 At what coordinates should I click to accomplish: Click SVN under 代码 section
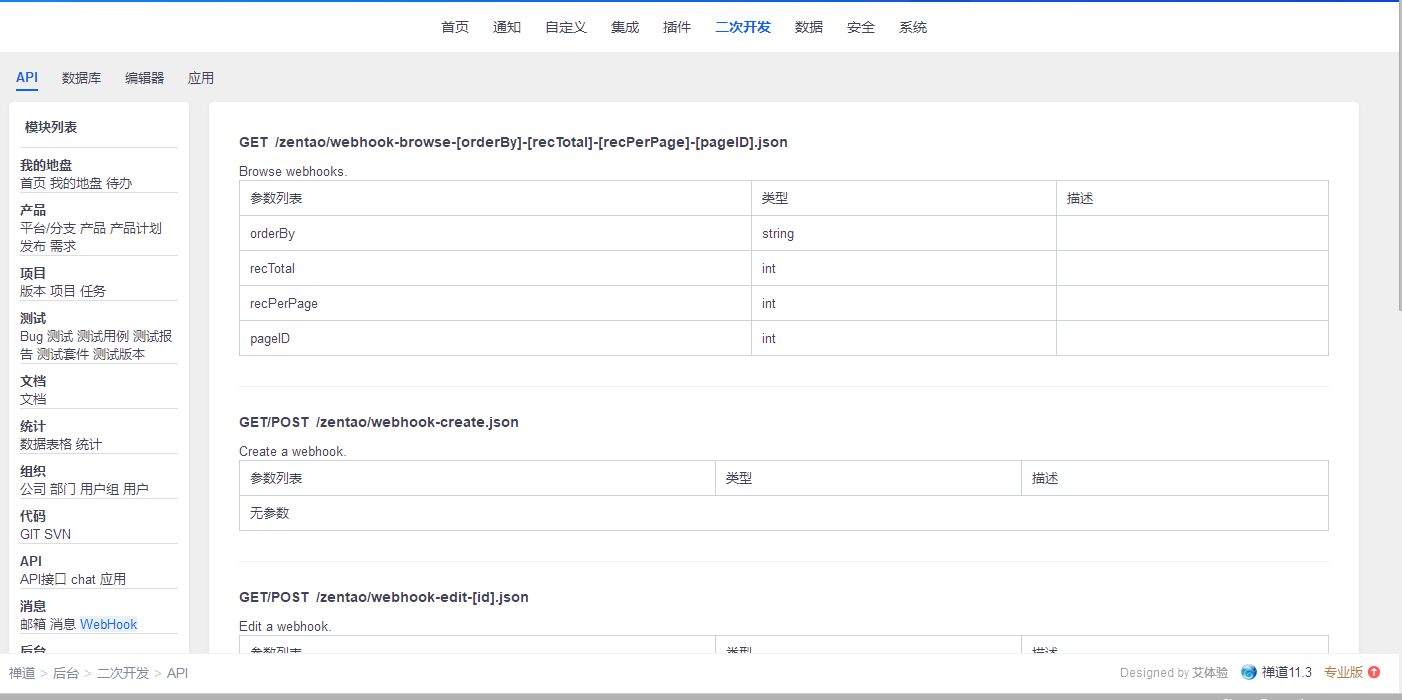pos(58,534)
